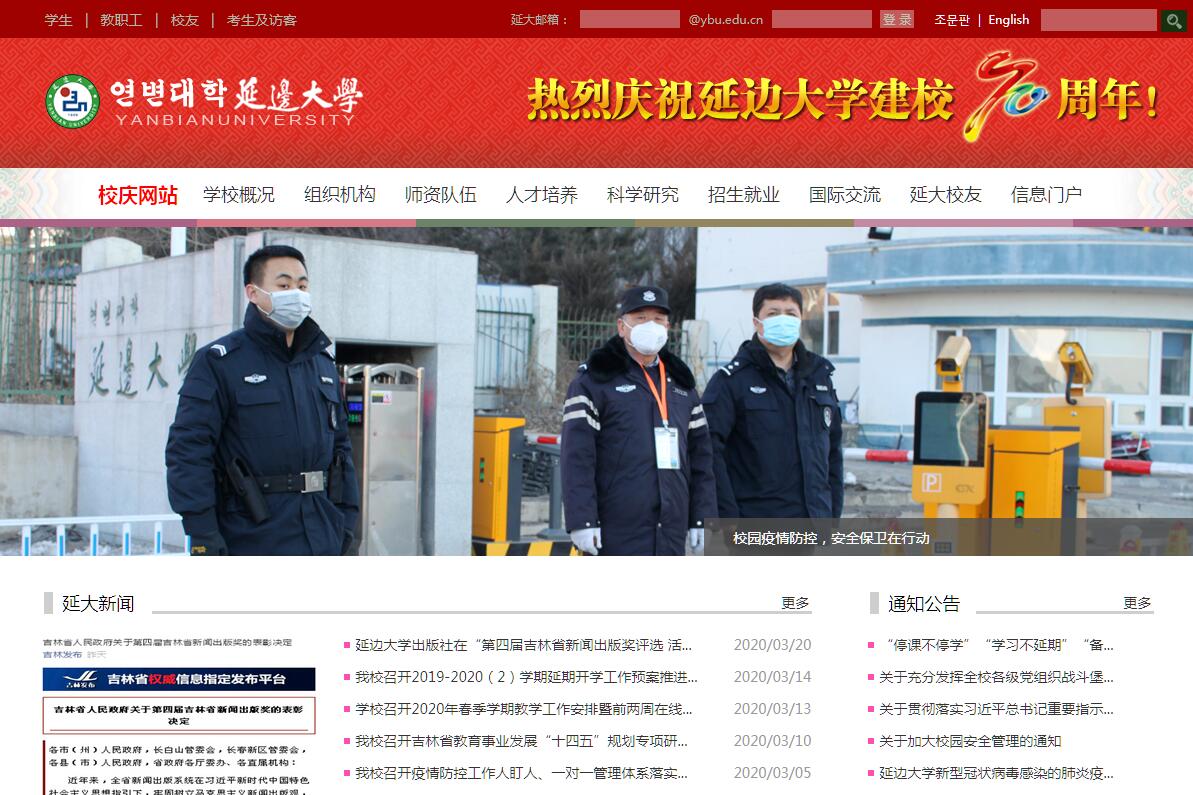This screenshot has height=795, width=1193.
Task: Click the green search magnifier icon
Action: [x=1173, y=20]
